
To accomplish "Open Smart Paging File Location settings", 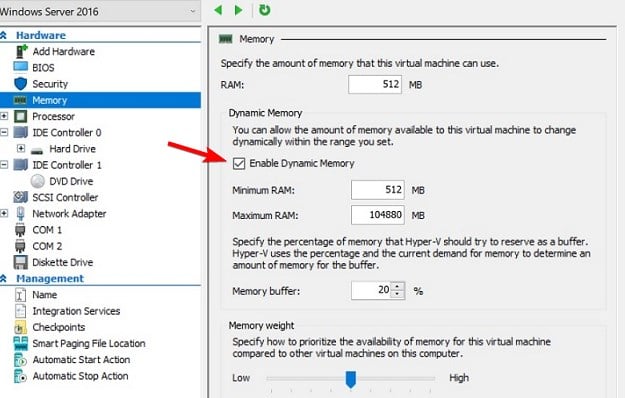I will (89, 343).
